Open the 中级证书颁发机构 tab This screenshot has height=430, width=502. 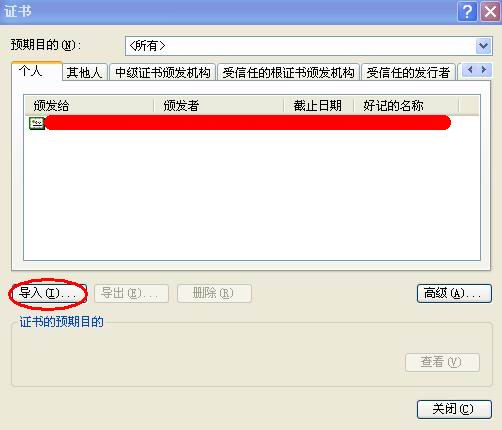pyautogui.click(x=163, y=72)
